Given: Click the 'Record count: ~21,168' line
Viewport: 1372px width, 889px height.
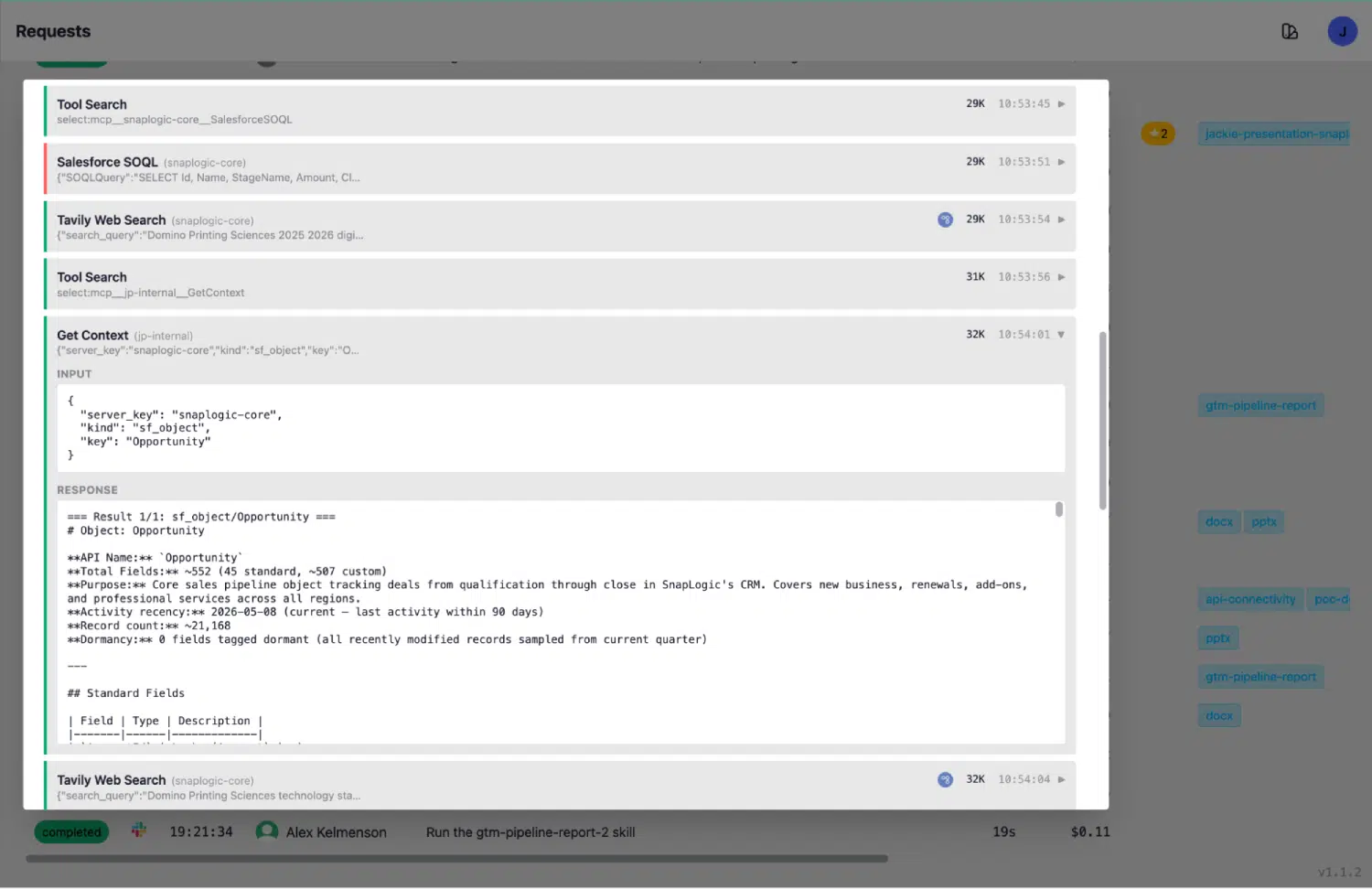Looking at the screenshot, I should coord(149,627).
